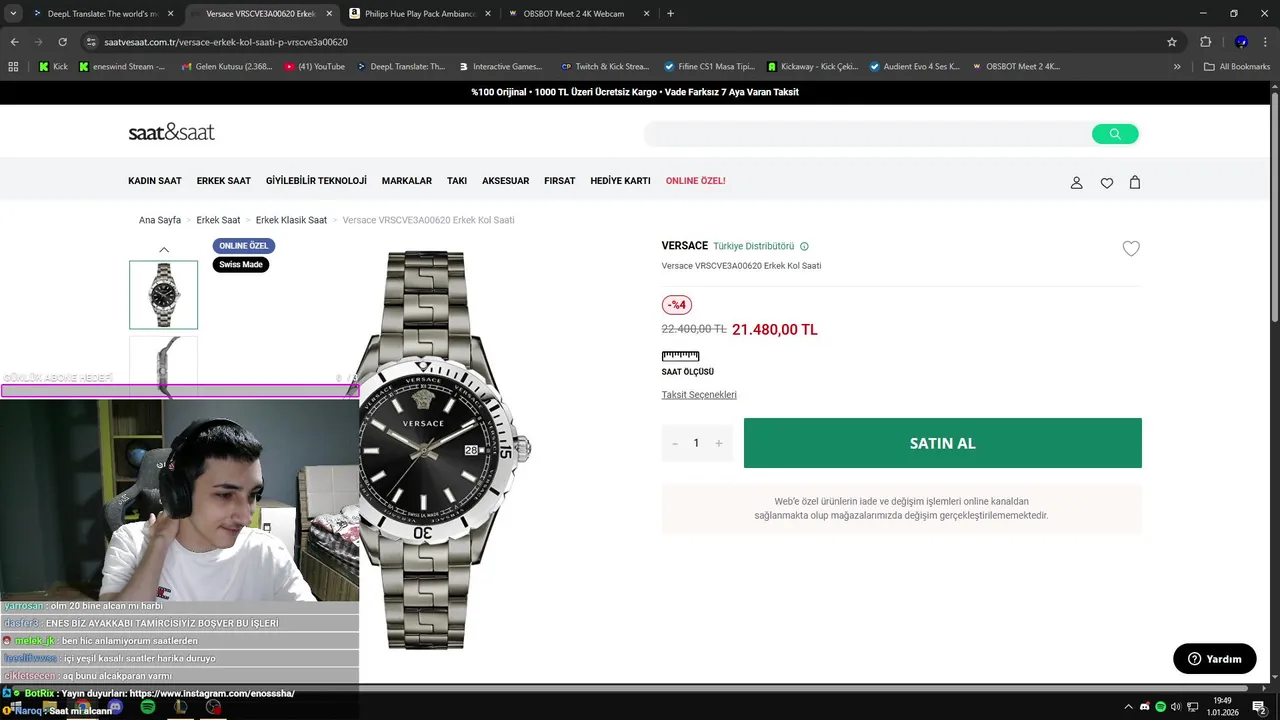Open the user account icon
The height and width of the screenshot is (720, 1280).
point(1077,183)
